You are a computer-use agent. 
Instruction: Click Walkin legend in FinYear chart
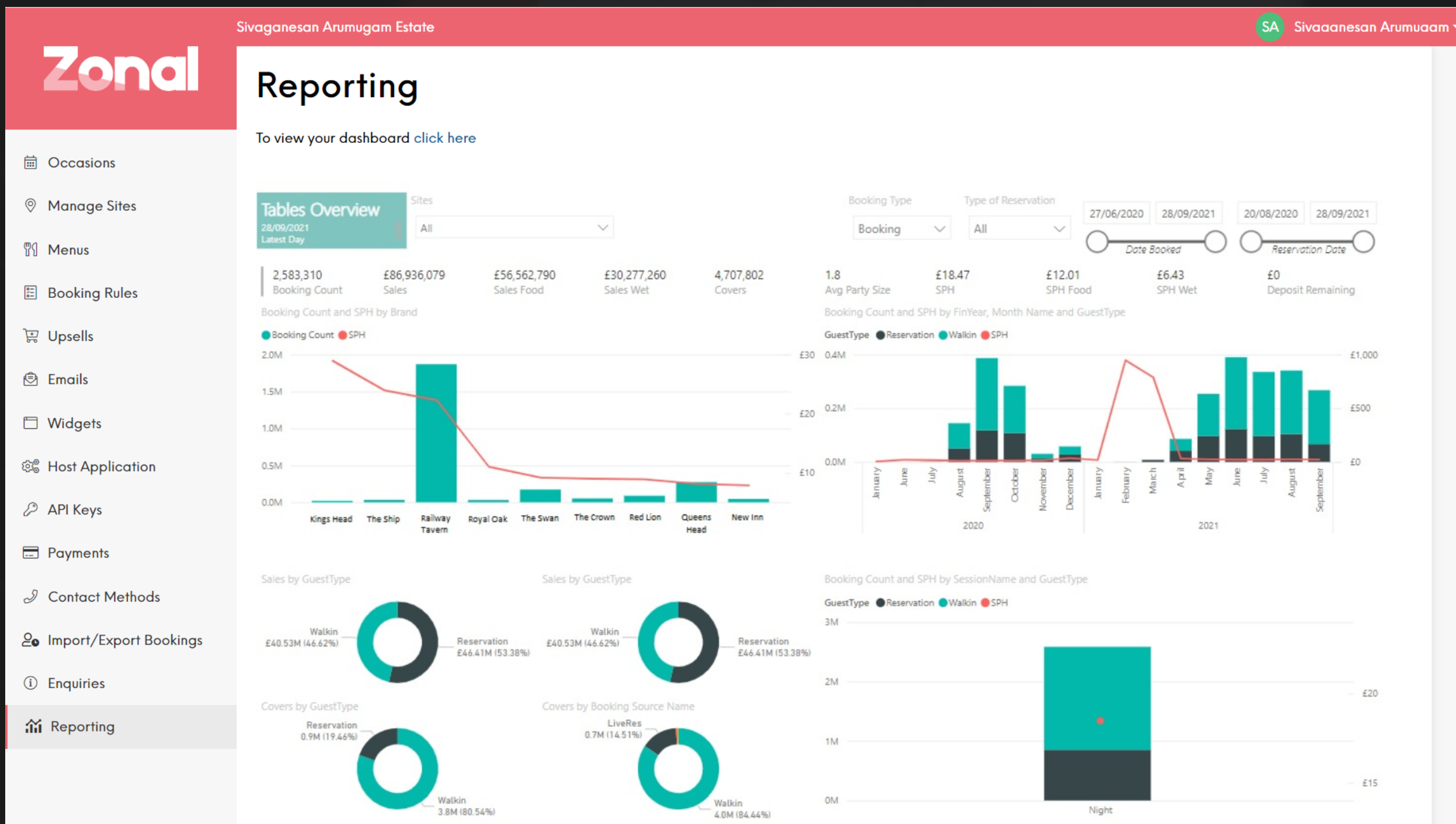pos(957,335)
